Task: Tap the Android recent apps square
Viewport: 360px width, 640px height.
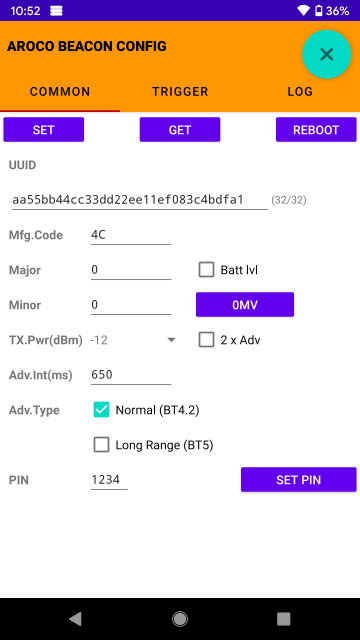Action: [x=284, y=619]
